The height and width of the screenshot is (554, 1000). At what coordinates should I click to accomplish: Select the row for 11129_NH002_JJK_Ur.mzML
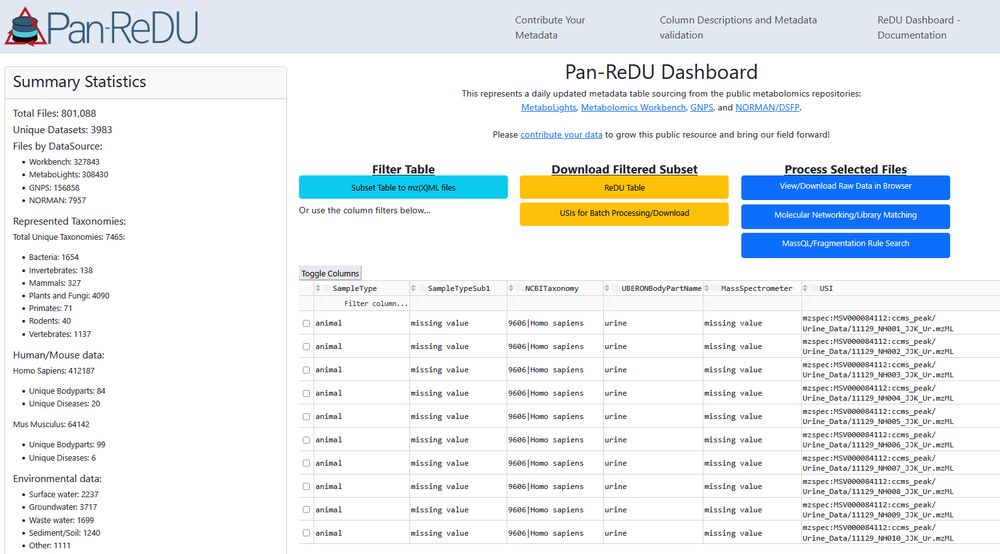306,347
